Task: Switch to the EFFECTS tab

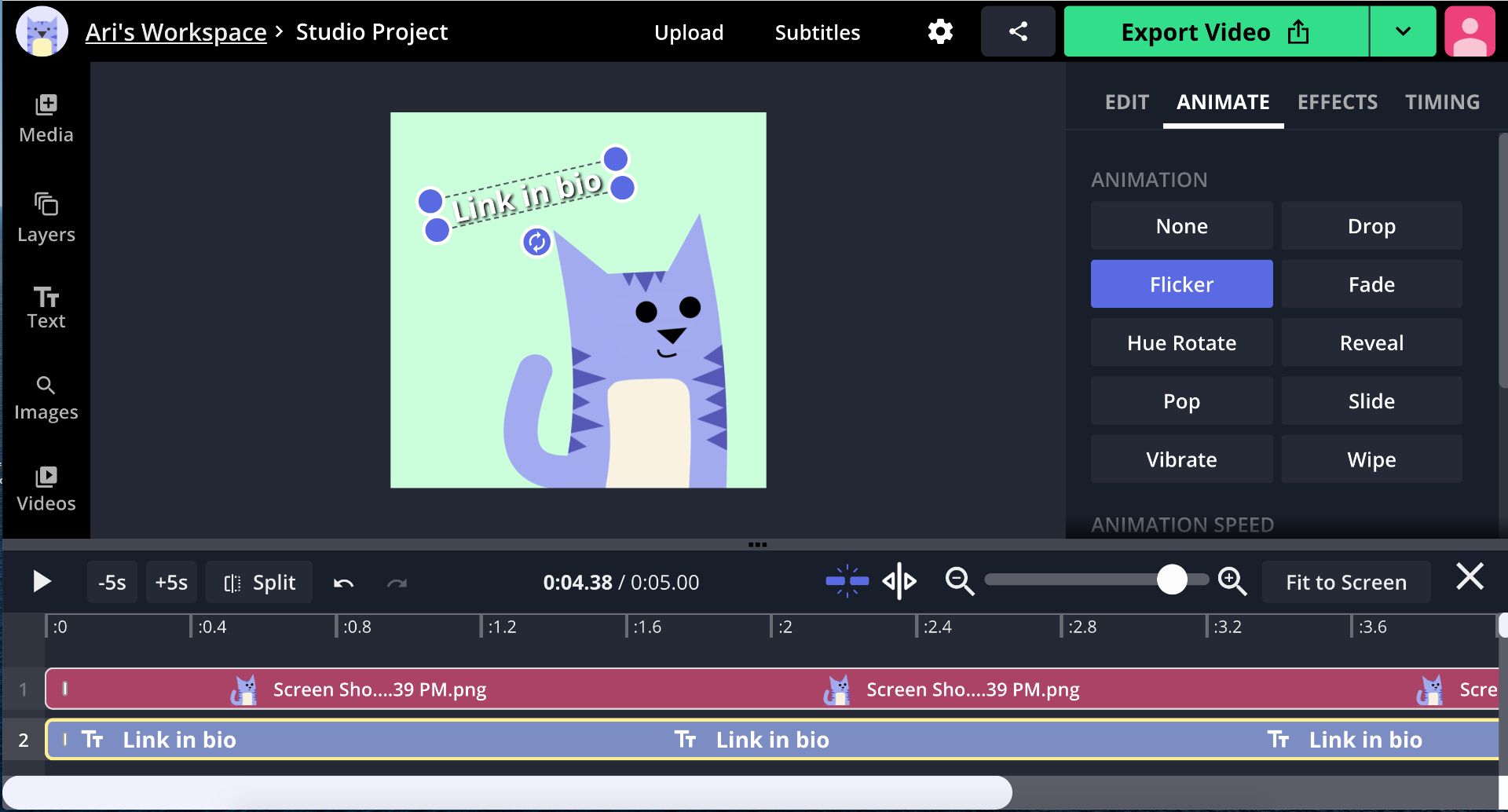Action: click(1337, 102)
